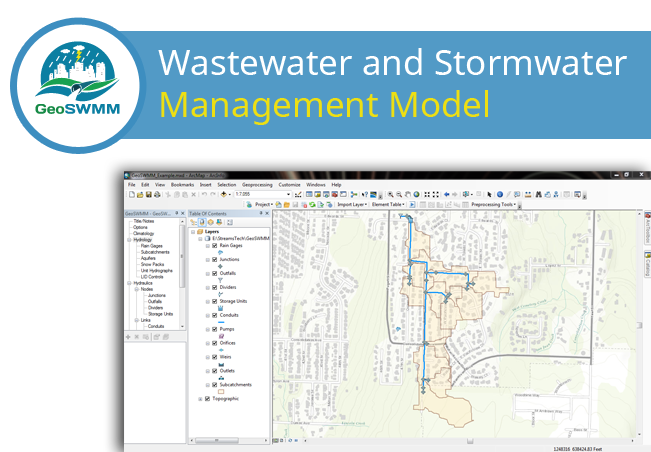The height and width of the screenshot is (452, 651).
Task: Select the blue Identify tool
Action: click(499, 194)
